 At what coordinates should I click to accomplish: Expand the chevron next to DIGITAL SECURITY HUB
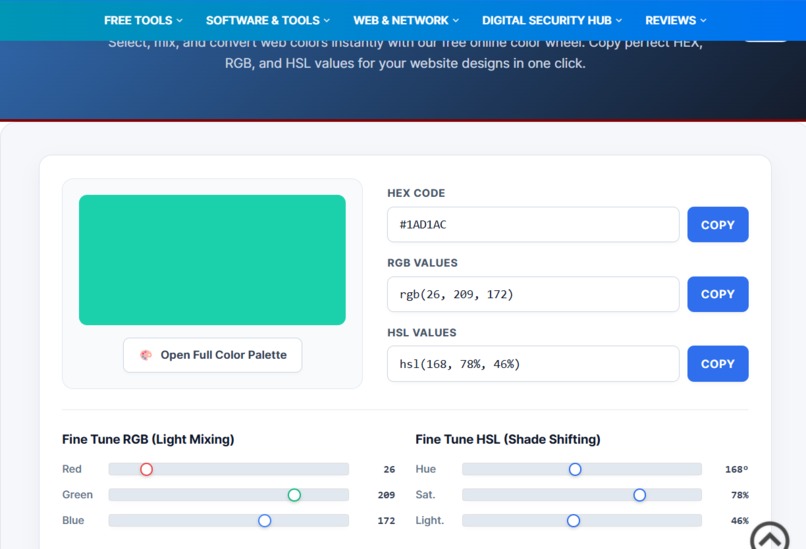click(619, 21)
